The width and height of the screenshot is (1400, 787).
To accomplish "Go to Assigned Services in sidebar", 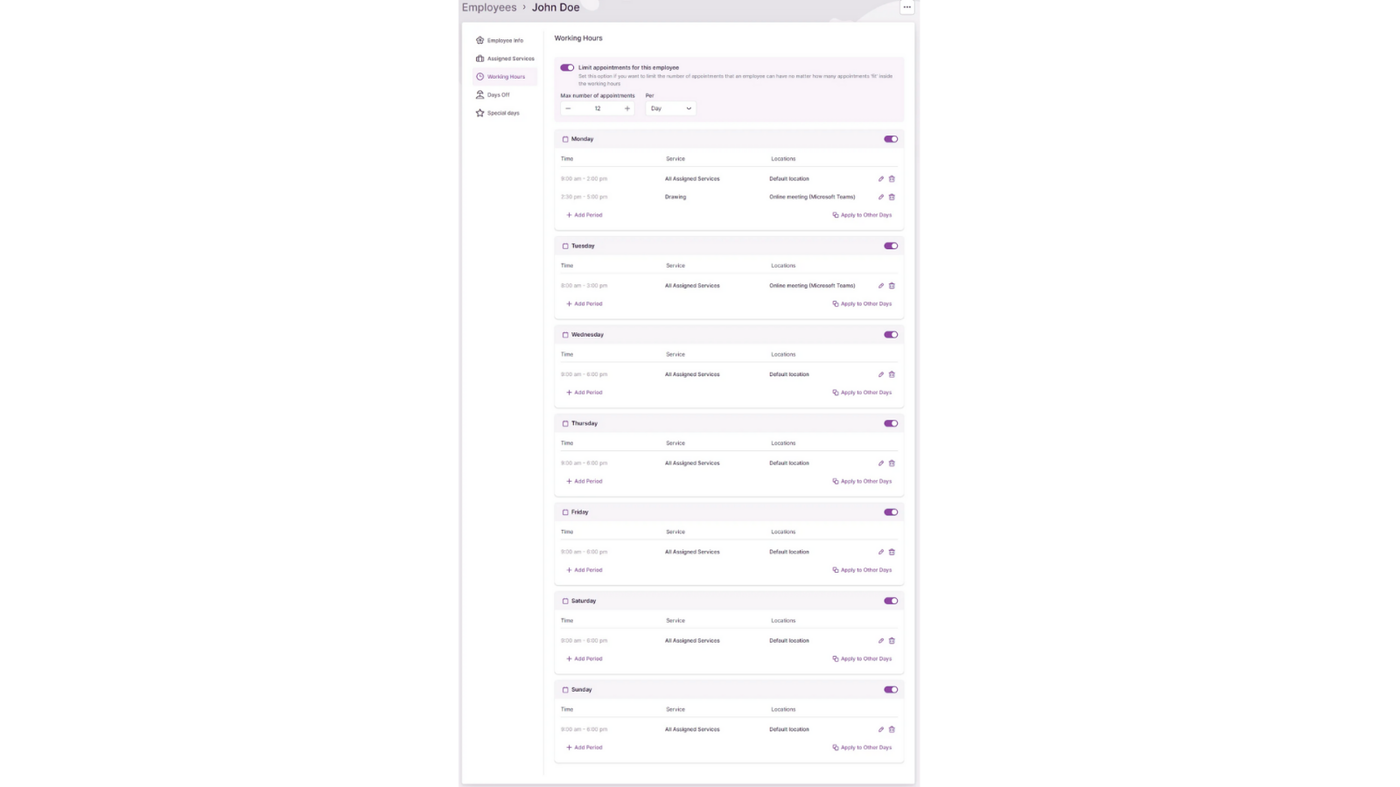I will pyautogui.click(x=510, y=59).
